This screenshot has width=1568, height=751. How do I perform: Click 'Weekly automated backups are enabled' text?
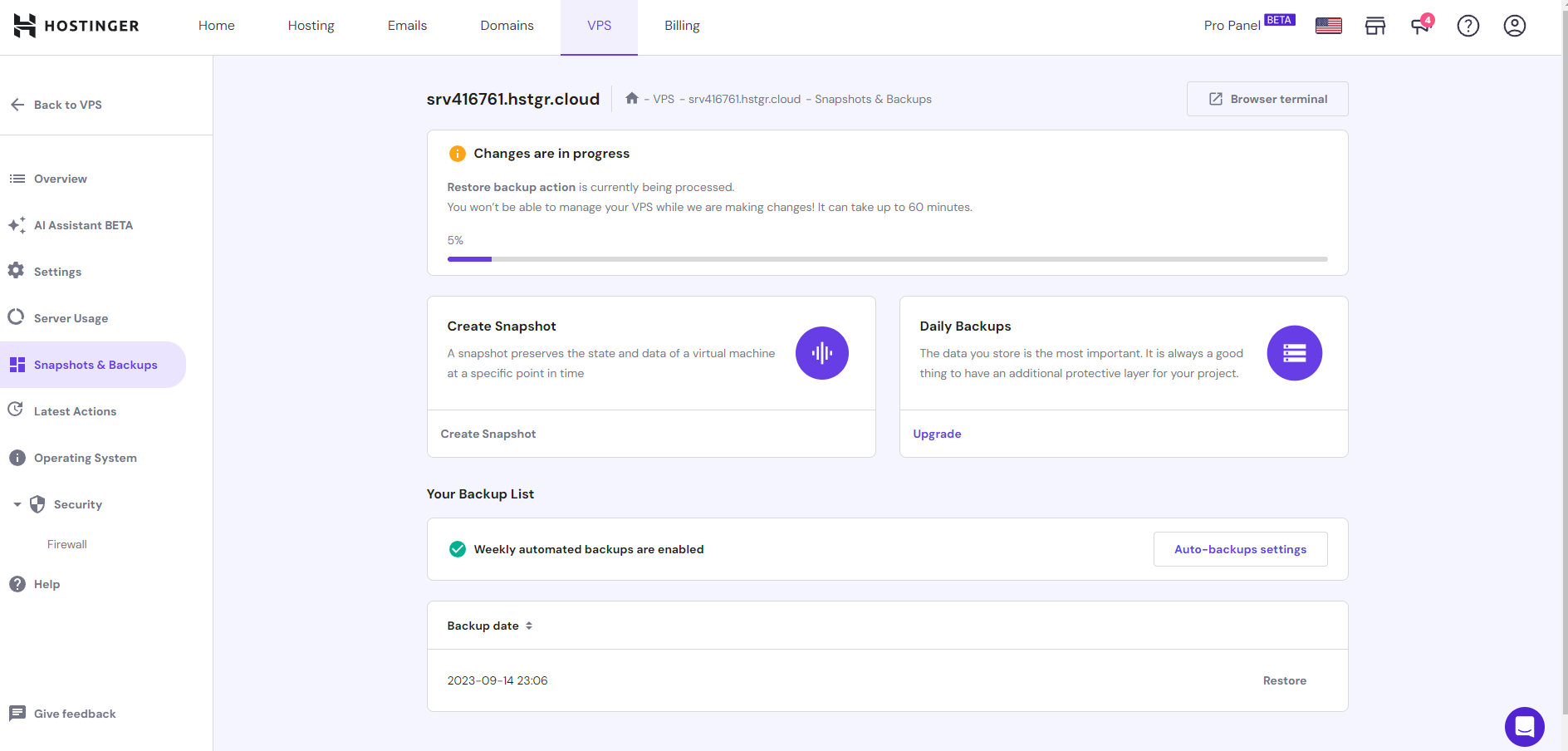click(589, 549)
